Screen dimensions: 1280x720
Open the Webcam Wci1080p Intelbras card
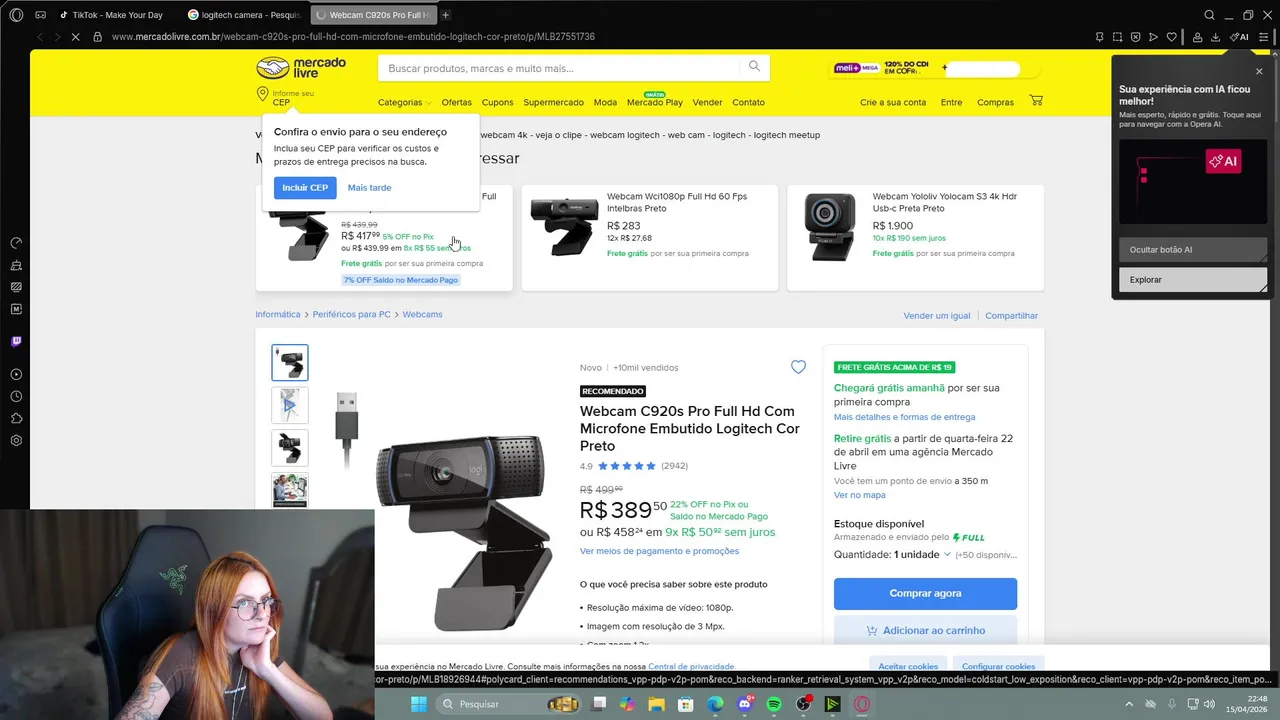(x=650, y=238)
